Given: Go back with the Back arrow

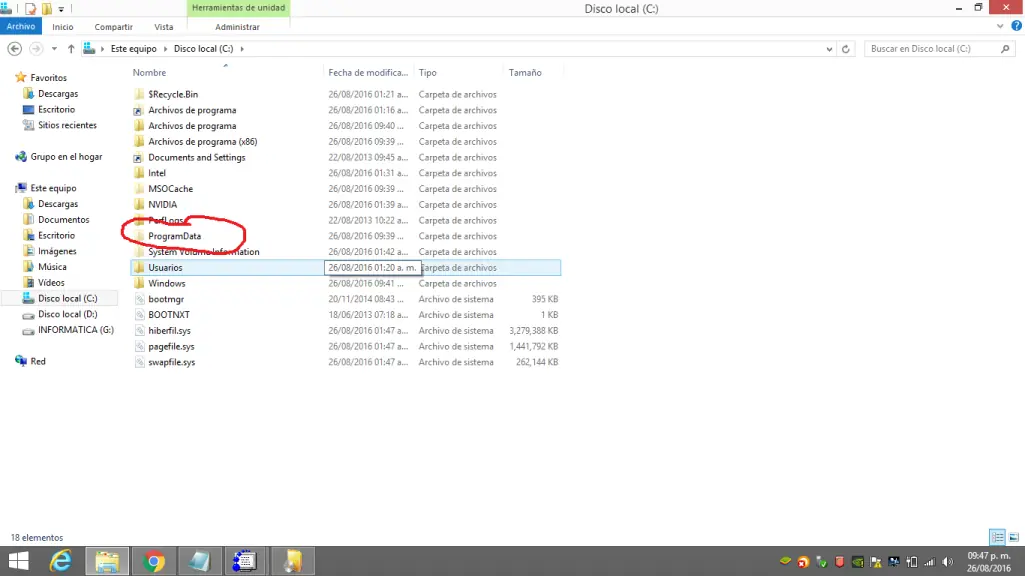Looking at the screenshot, I should coord(14,48).
